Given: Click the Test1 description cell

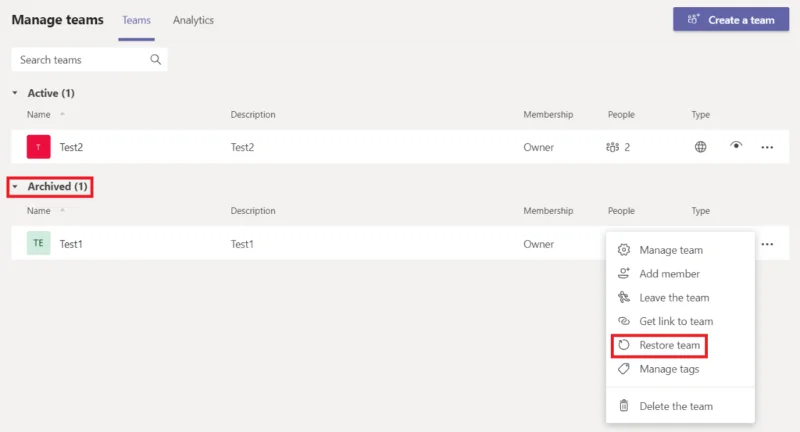Looking at the screenshot, I should 242,244.
